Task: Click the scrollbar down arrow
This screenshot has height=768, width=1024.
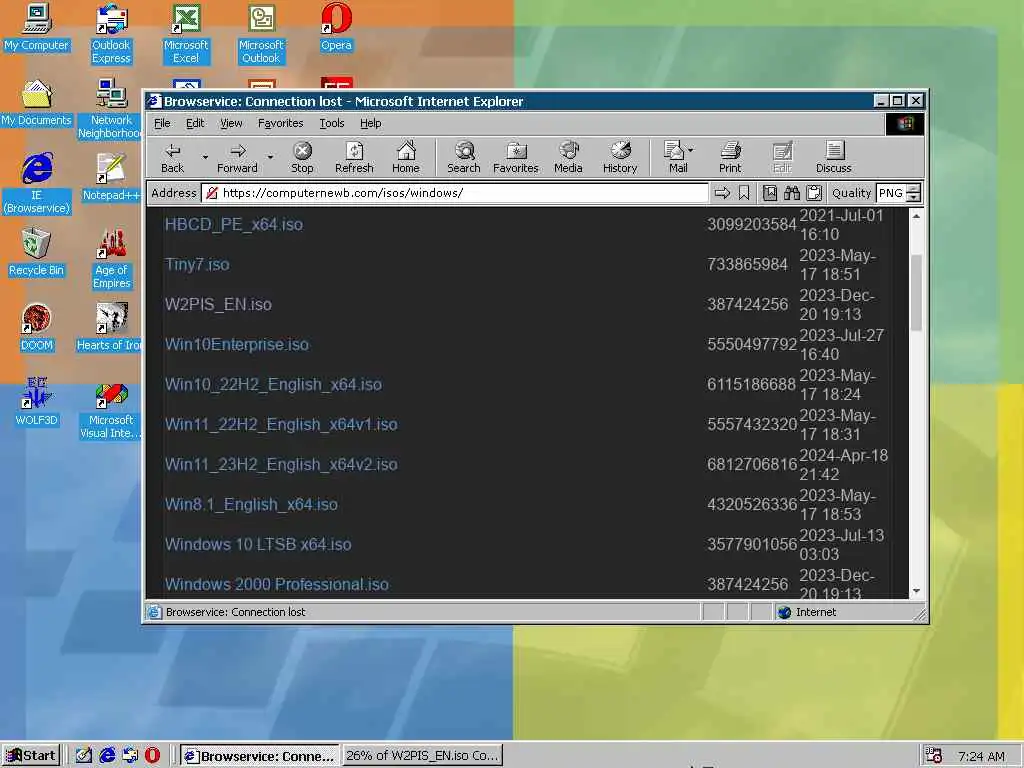Action: click(x=916, y=590)
